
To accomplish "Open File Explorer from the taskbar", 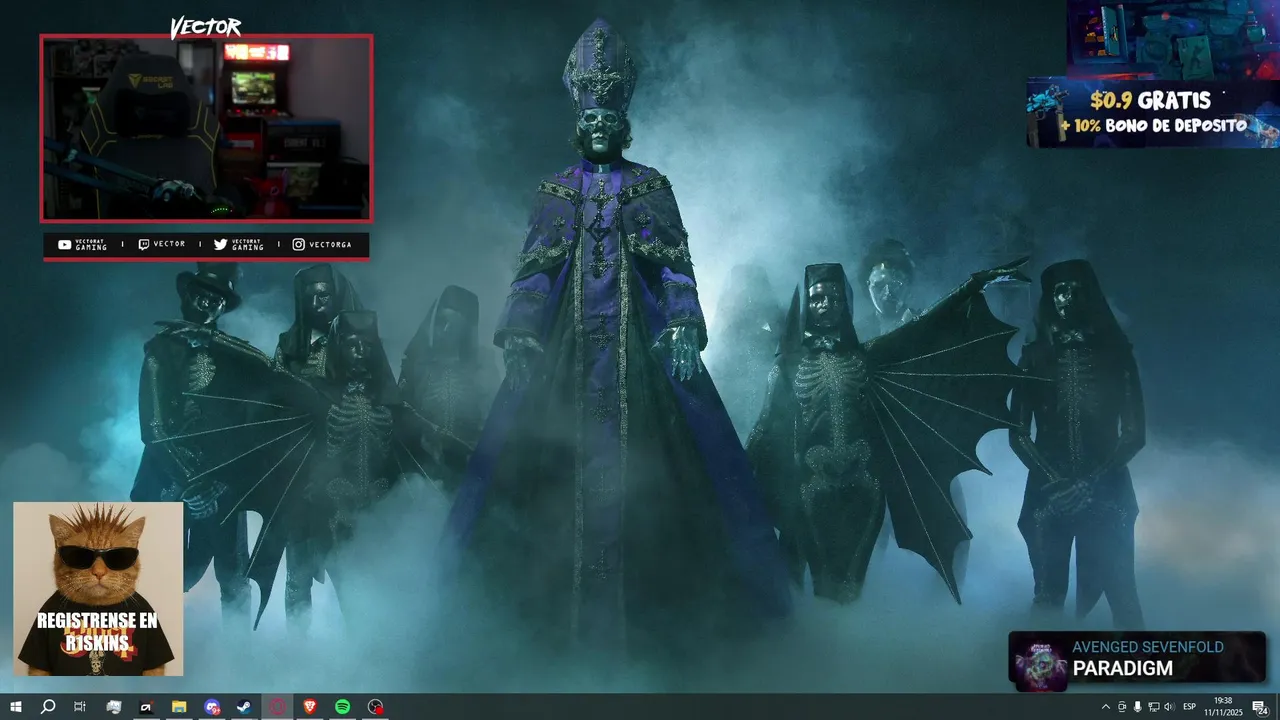I will point(179,707).
